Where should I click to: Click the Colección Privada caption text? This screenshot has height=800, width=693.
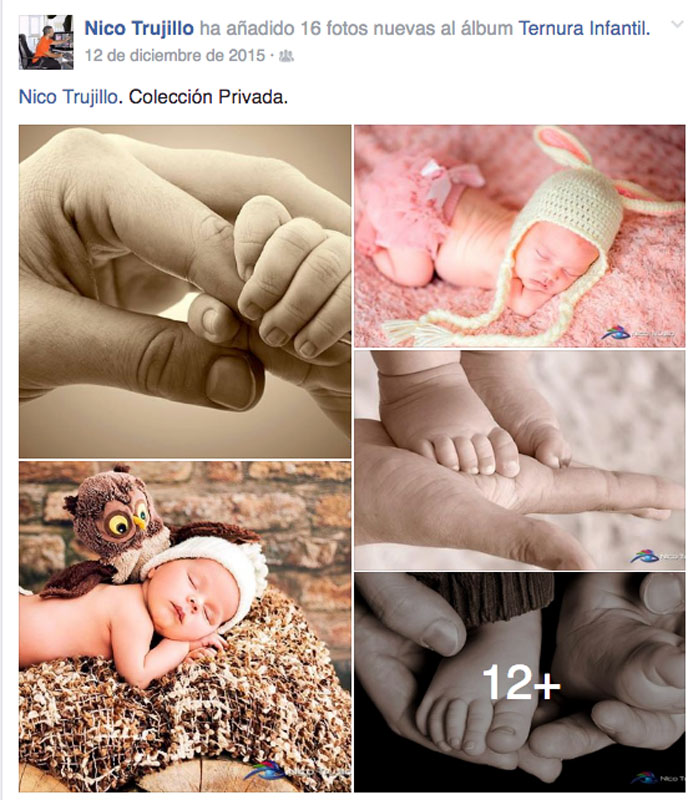[208, 96]
